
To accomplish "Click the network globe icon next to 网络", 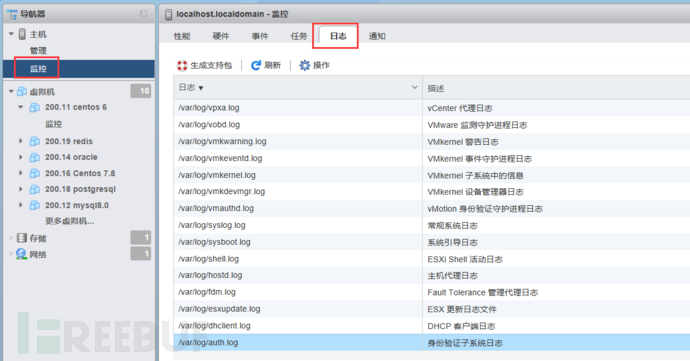I will [22, 254].
